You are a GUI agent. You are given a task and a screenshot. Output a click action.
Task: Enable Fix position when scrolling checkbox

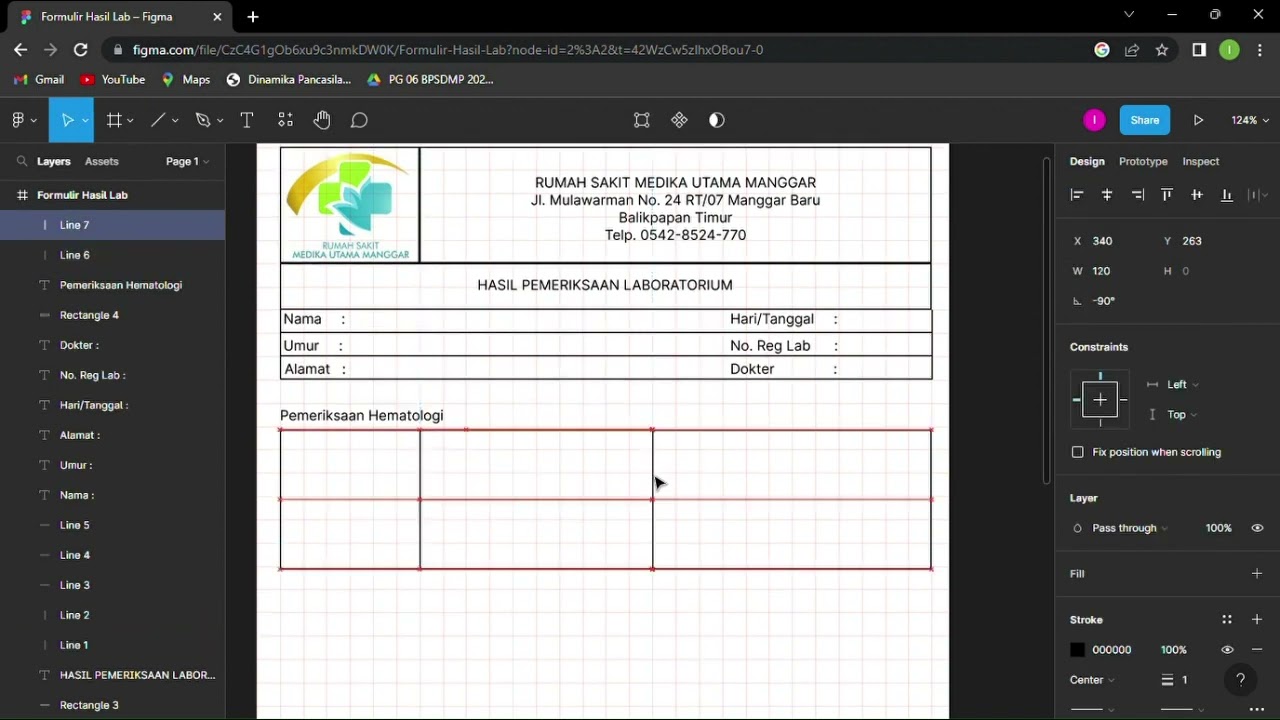coord(1077,452)
